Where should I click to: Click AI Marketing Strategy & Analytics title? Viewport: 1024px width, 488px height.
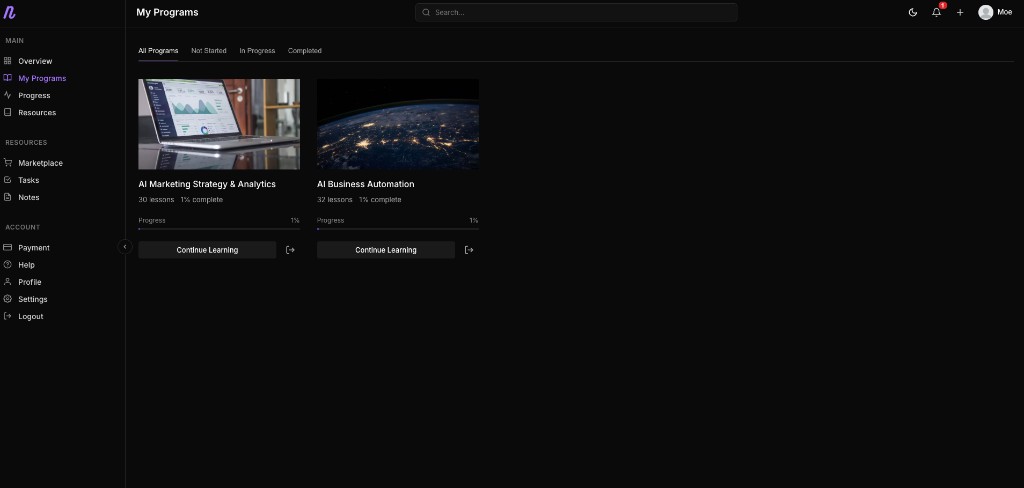coord(207,184)
